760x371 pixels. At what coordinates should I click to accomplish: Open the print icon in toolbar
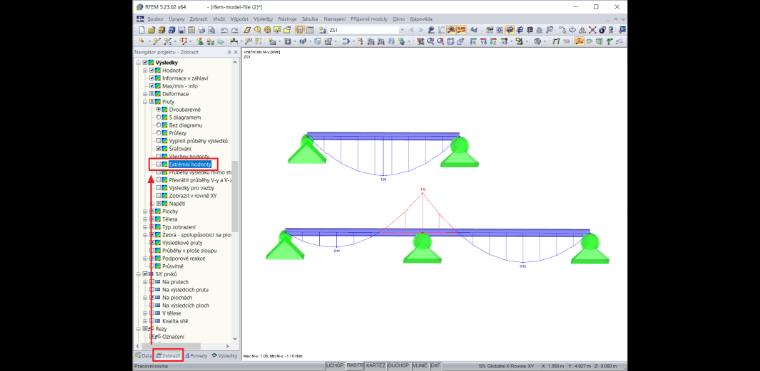[x=202, y=30]
